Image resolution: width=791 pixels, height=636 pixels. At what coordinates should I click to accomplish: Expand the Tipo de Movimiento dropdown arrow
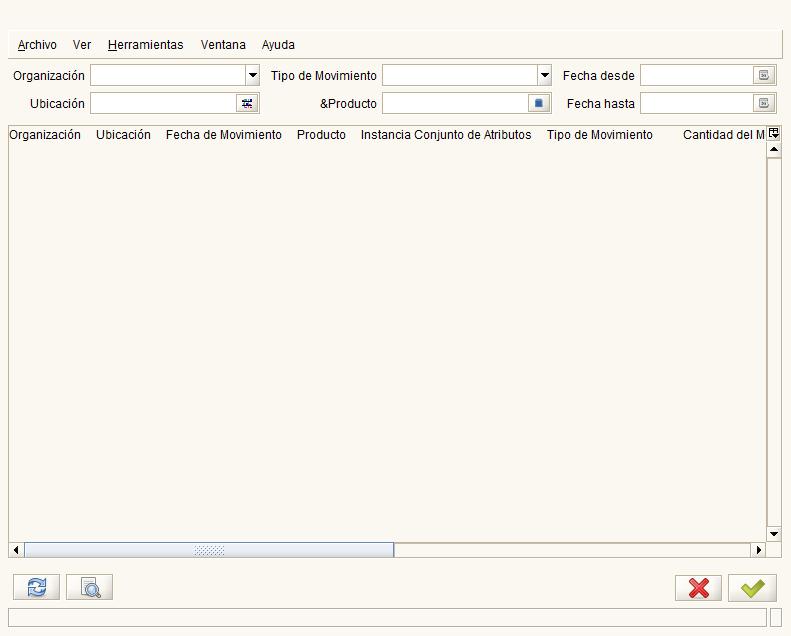tap(544, 76)
